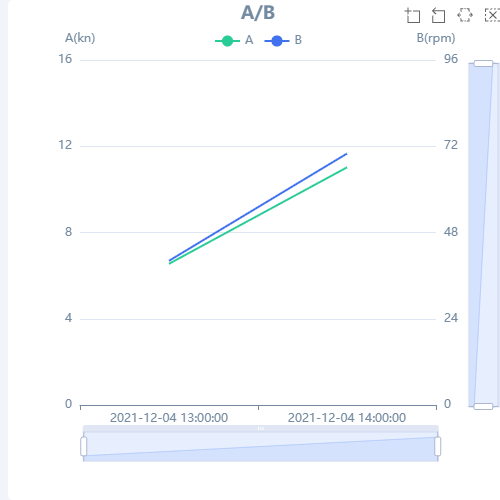Image resolution: width=500 pixels, height=500 pixels.
Task: Click the B(rpm) right axis name
Action: (x=436, y=38)
